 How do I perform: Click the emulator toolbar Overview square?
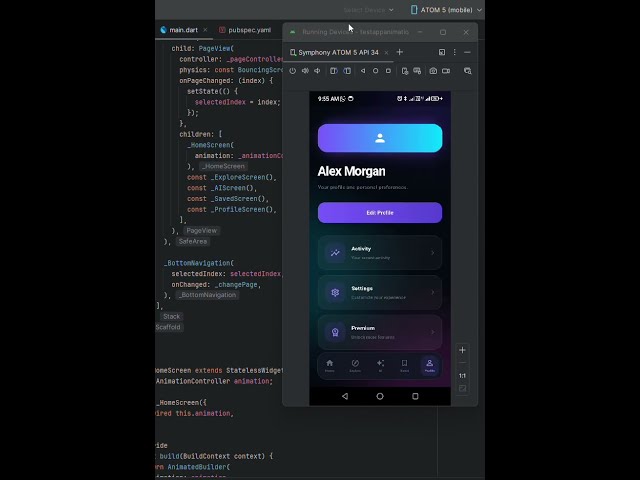click(x=388, y=71)
